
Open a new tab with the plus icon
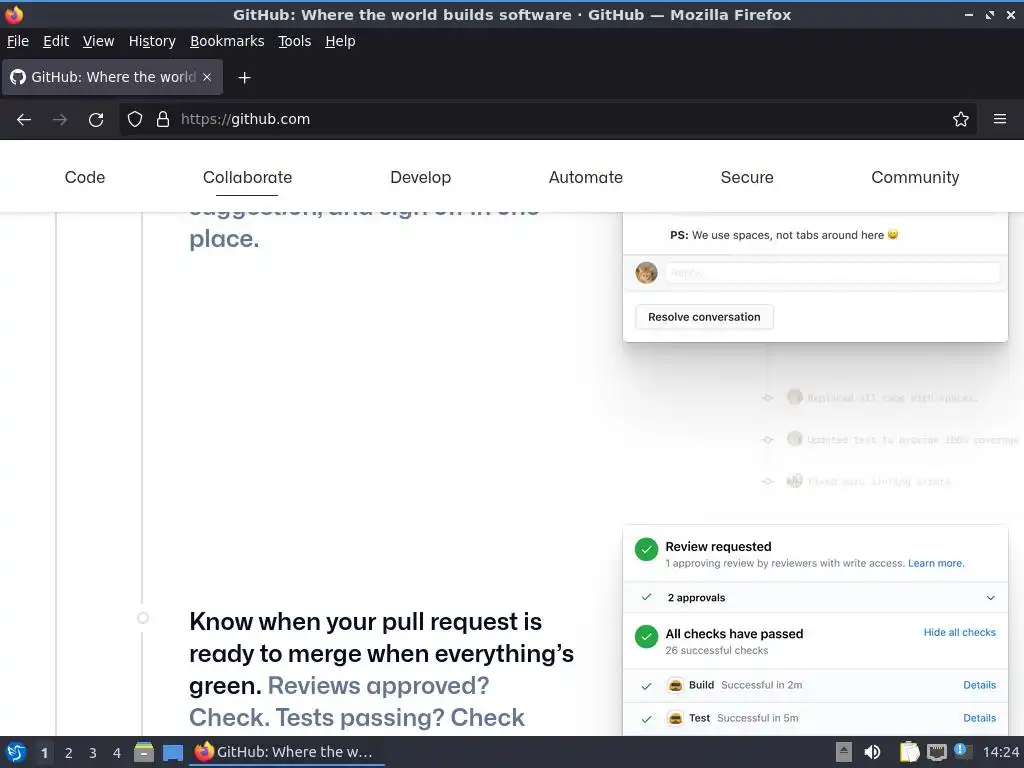coord(244,78)
